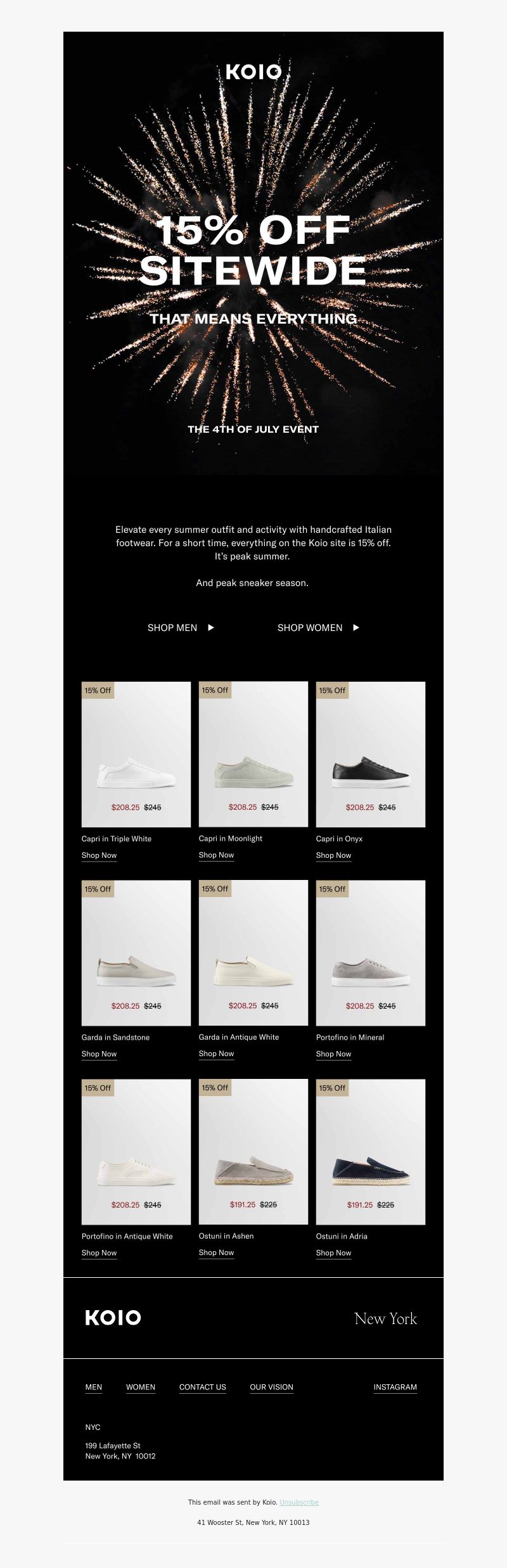
Task: Open the Garda in Sandstone product image
Action: tap(136, 953)
